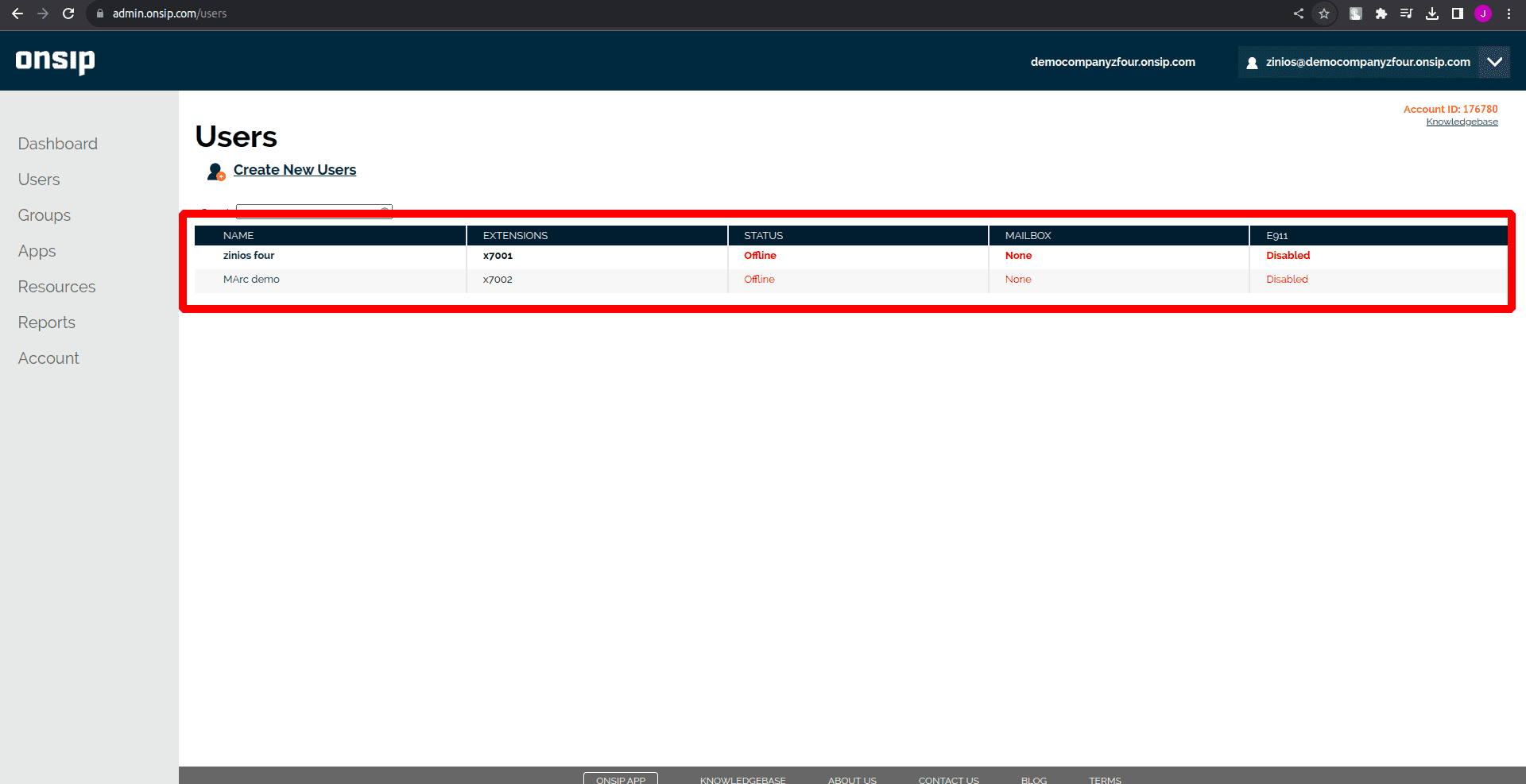The image size is (1526, 784).
Task: Open the media control playlist icon
Action: [x=1407, y=14]
